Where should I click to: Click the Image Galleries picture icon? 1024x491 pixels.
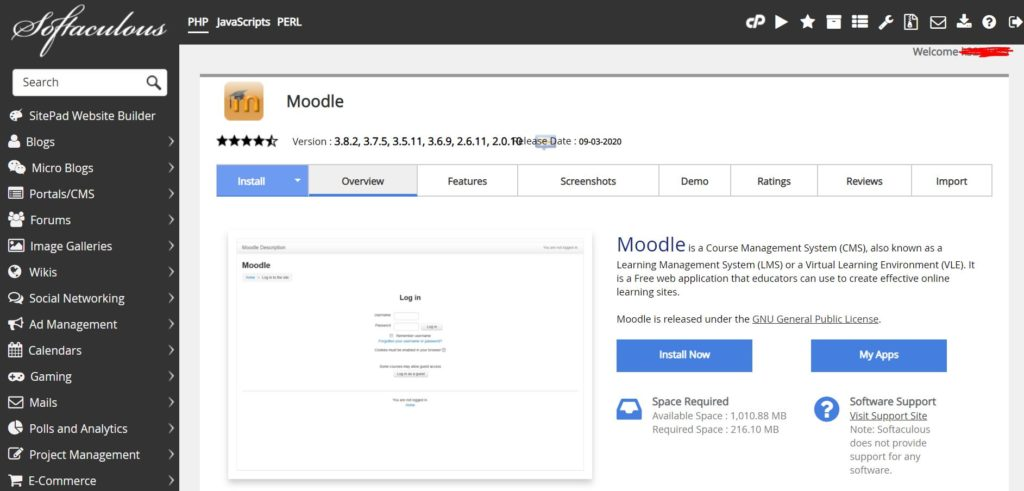click(16, 246)
